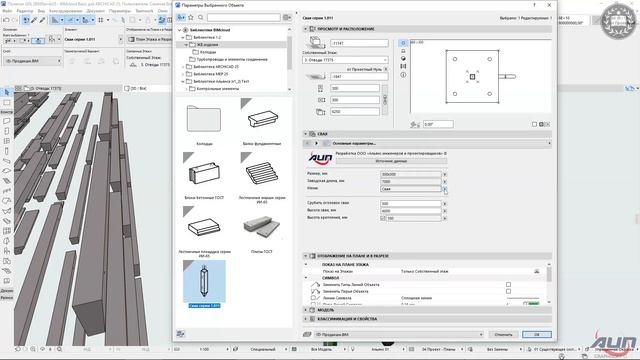Viewport: 640px width, 360px height.
Task: Open the layer dropdown at dialog bottom
Action: [x=399, y=334]
